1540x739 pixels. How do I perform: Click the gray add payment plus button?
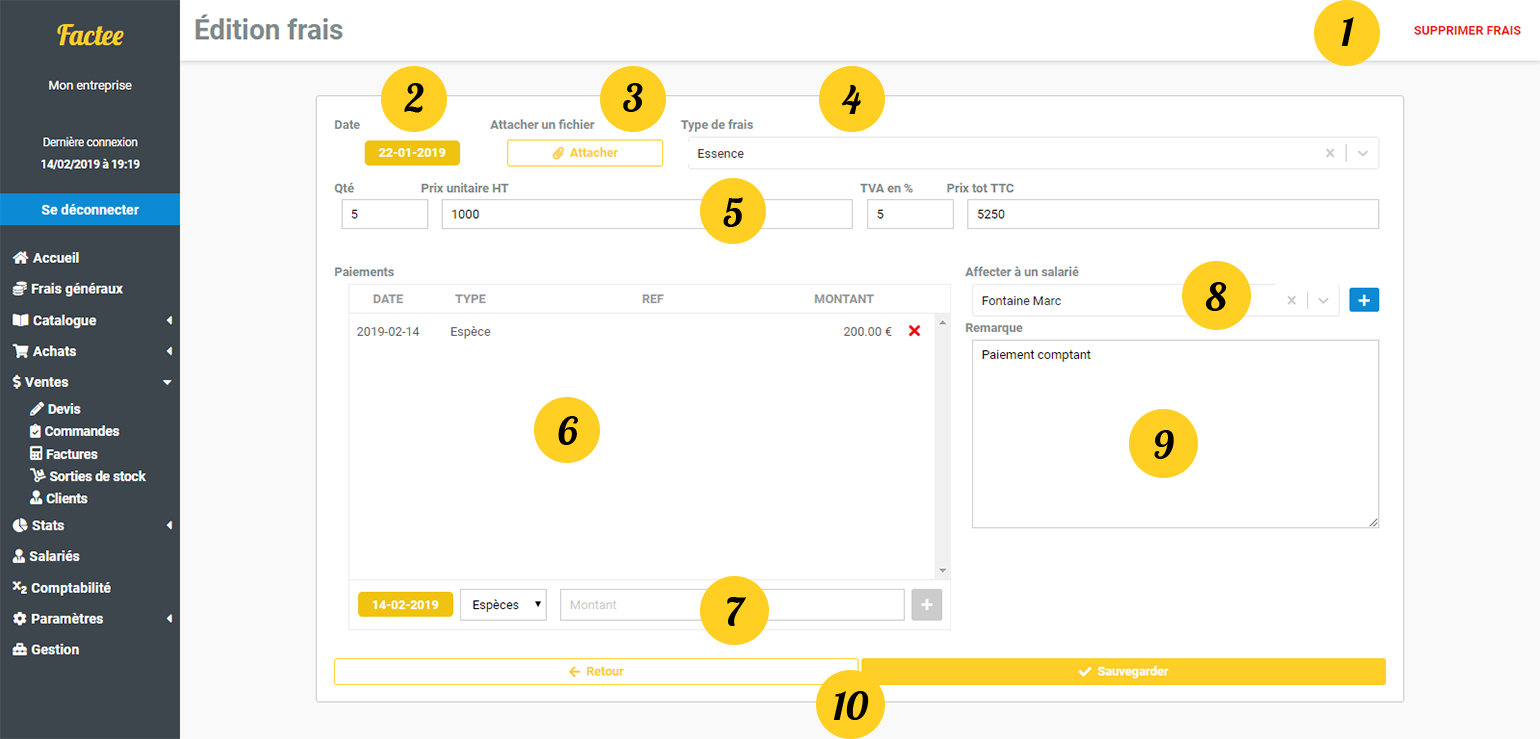point(926,605)
